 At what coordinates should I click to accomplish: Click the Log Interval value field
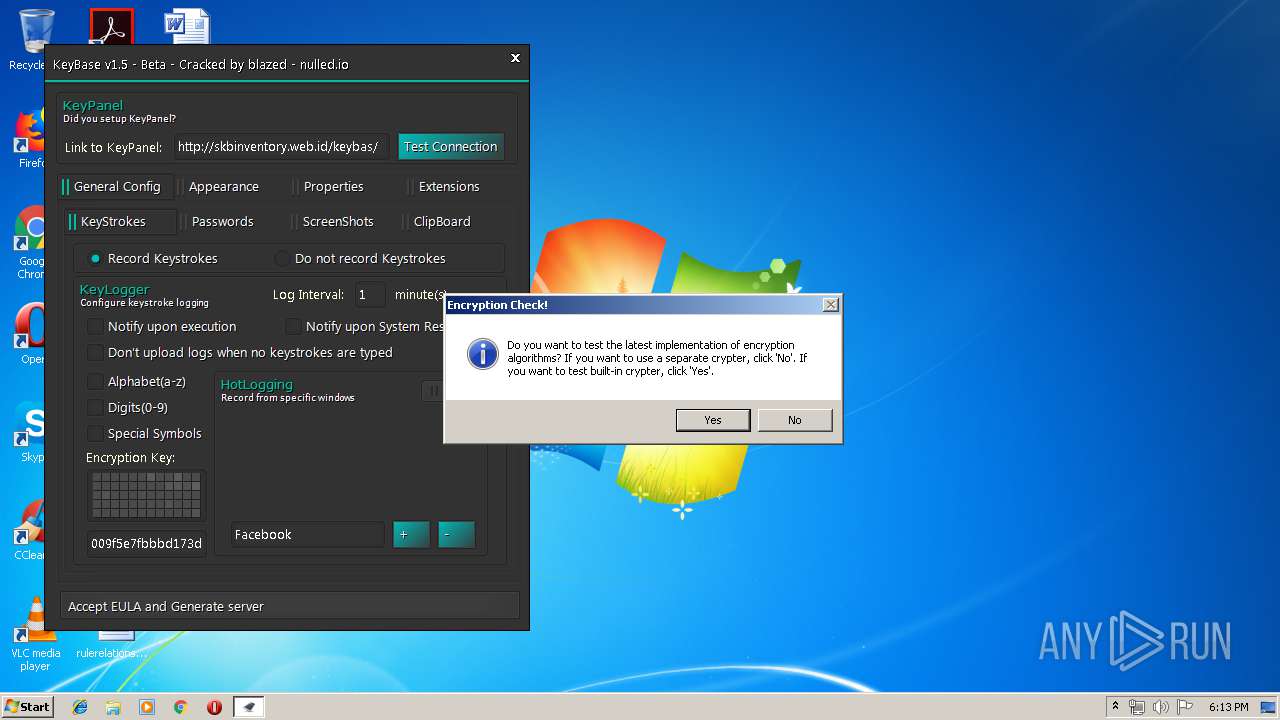pos(370,295)
